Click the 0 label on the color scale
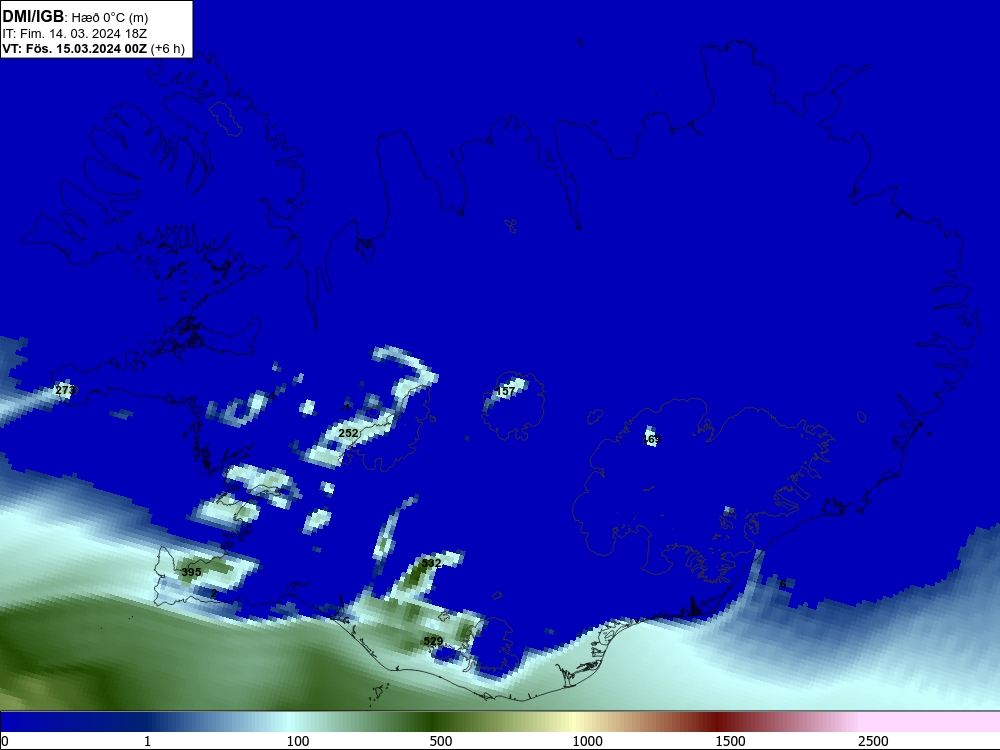Screen dimensions: 1000x750 [5, 741]
